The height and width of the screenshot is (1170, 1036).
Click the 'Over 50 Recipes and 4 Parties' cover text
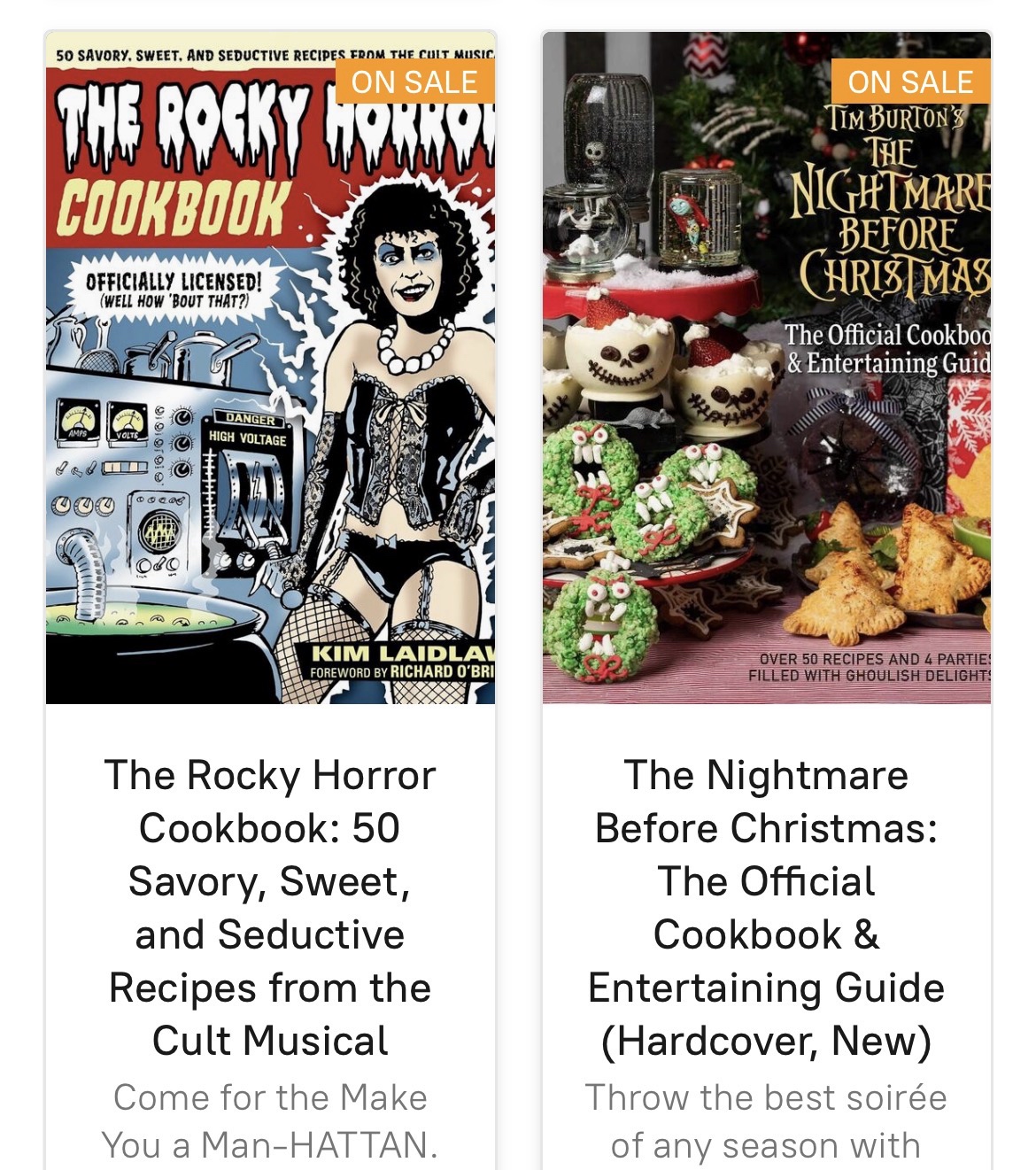pyautogui.click(x=870, y=667)
